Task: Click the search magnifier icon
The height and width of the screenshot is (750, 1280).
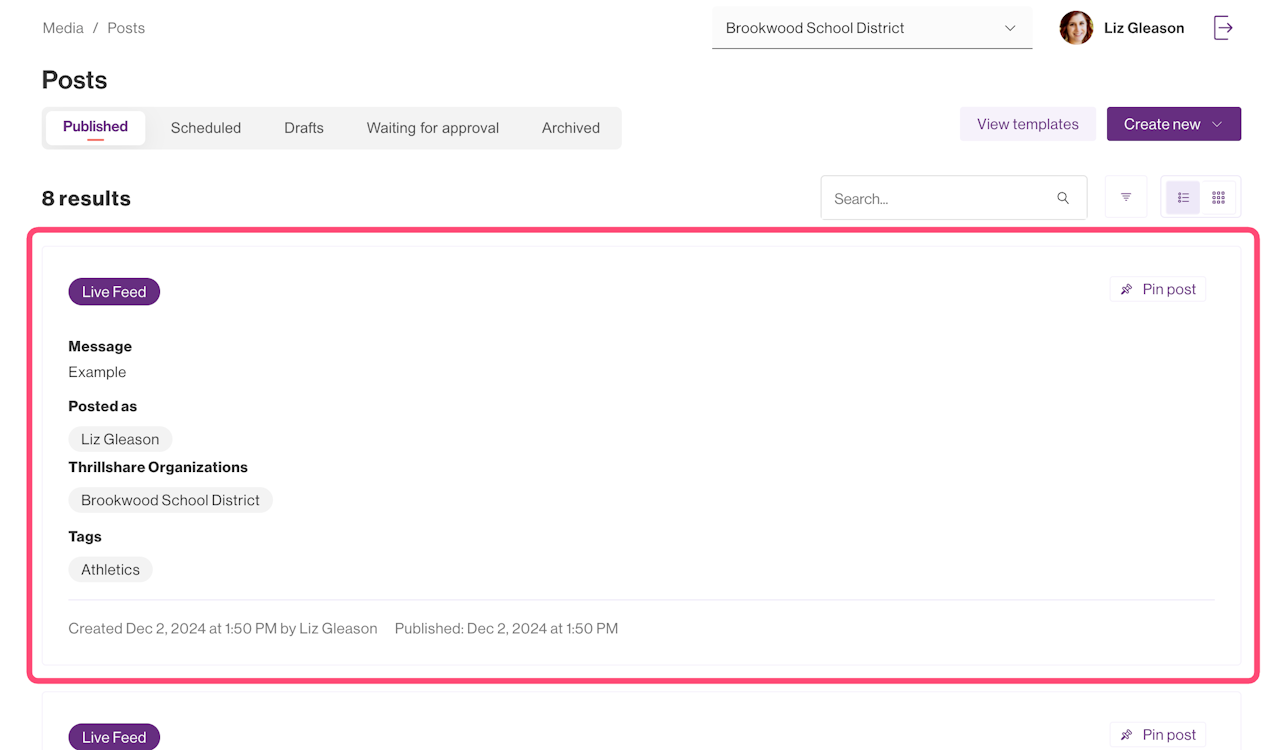Action: click(1063, 198)
